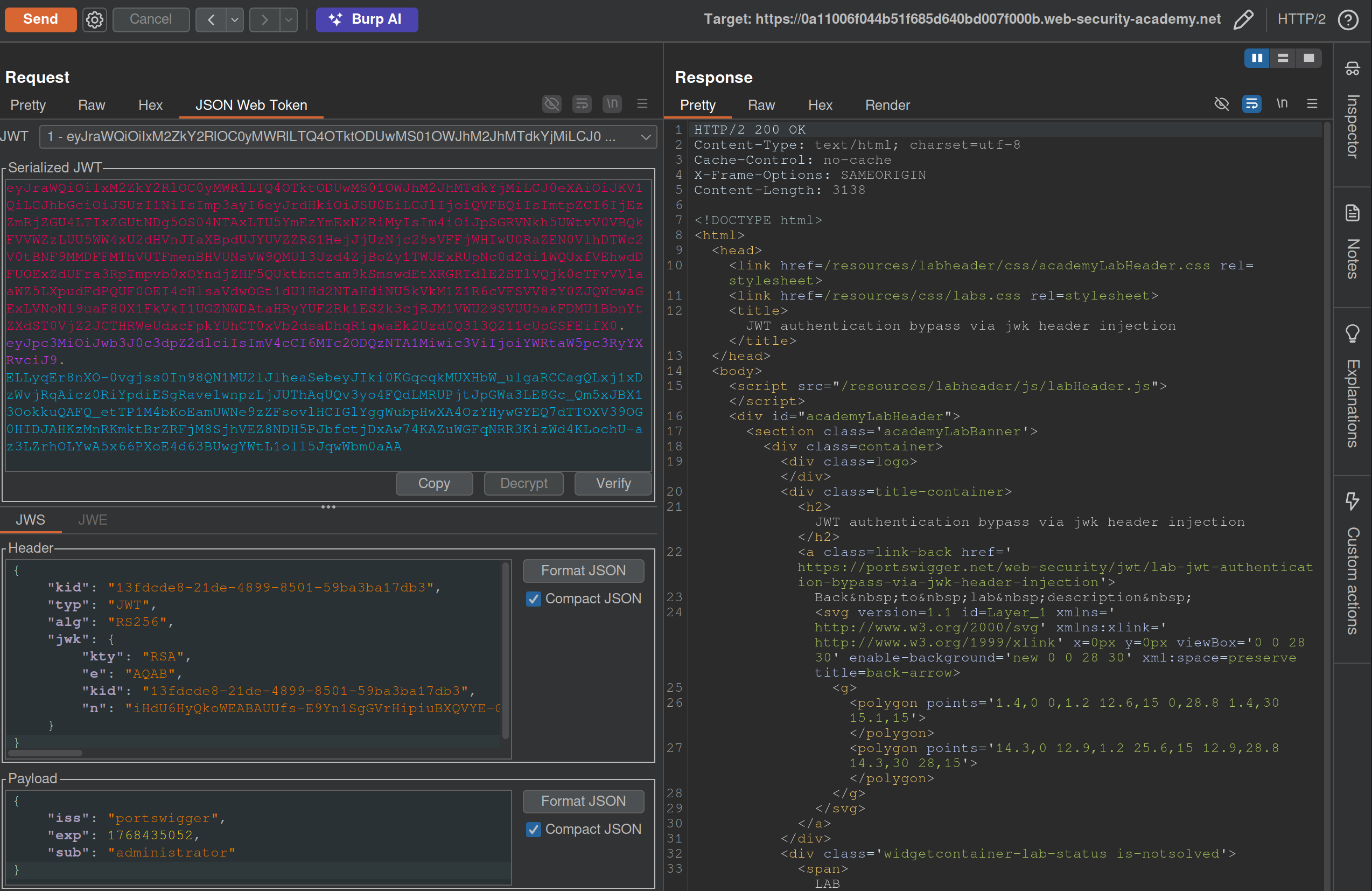Switch to top-bottom layout icon
This screenshot has width=1372, height=891.
tap(1283, 58)
